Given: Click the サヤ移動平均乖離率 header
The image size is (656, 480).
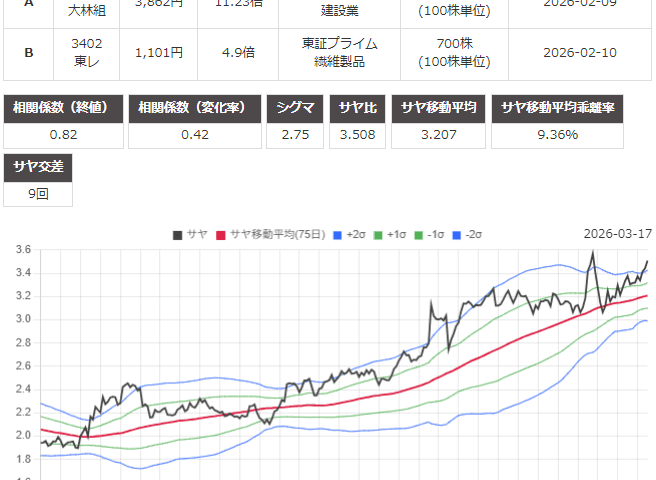Looking at the screenshot, I should [570, 109].
